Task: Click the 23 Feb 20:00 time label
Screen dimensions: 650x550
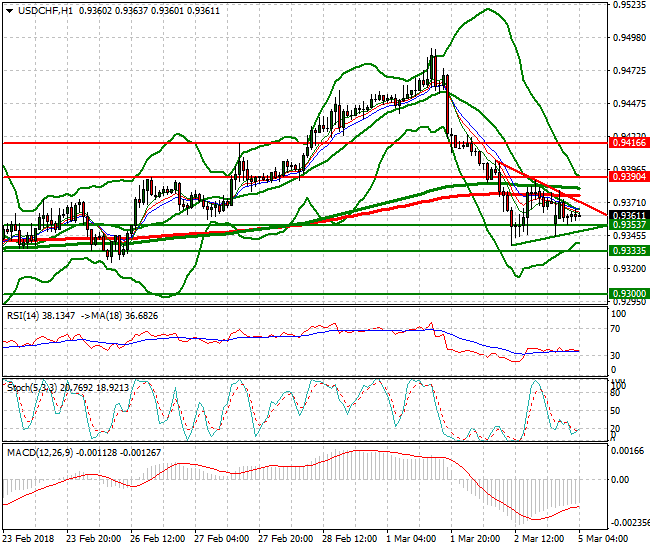Action: (x=94, y=539)
